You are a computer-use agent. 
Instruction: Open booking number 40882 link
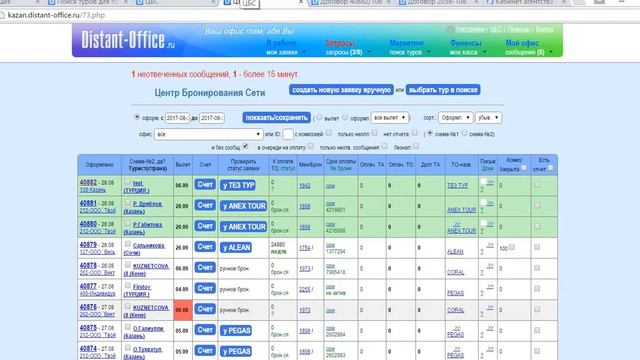(88, 182)
